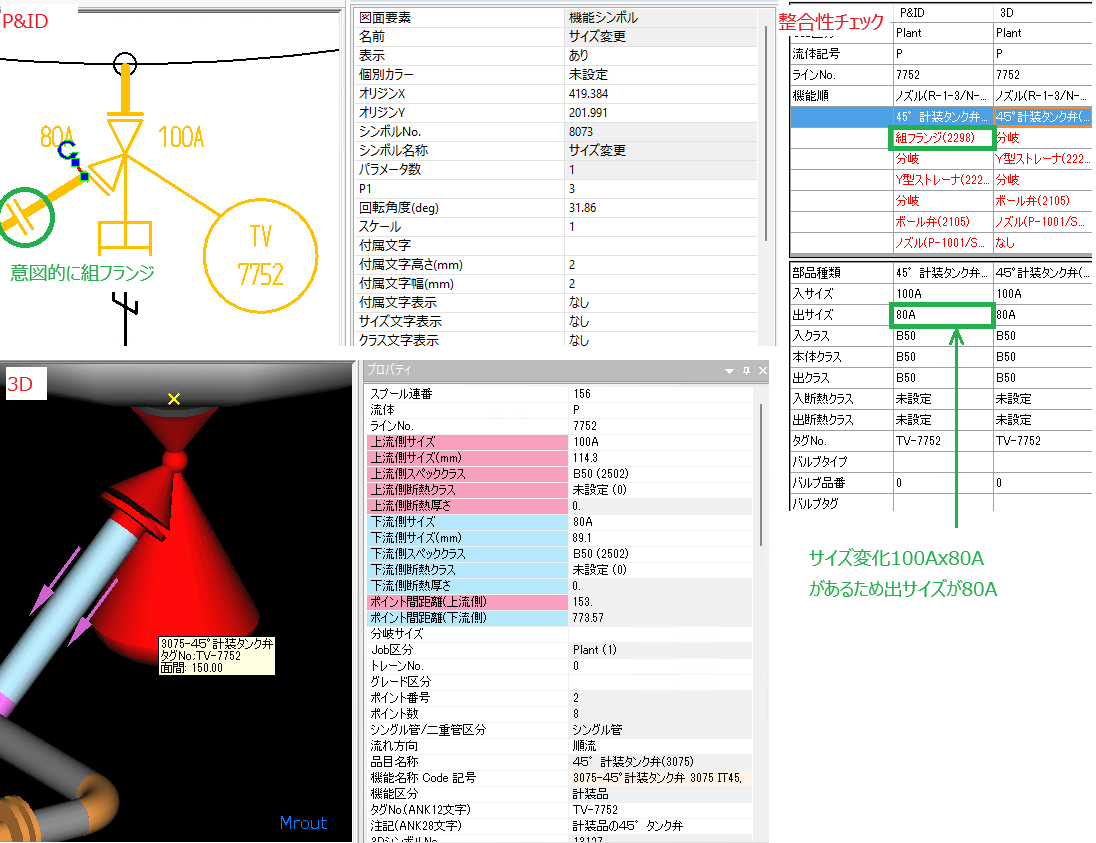
Task: Pin the プロパティ panel with pushpin icon
Action: pos(746,371)
